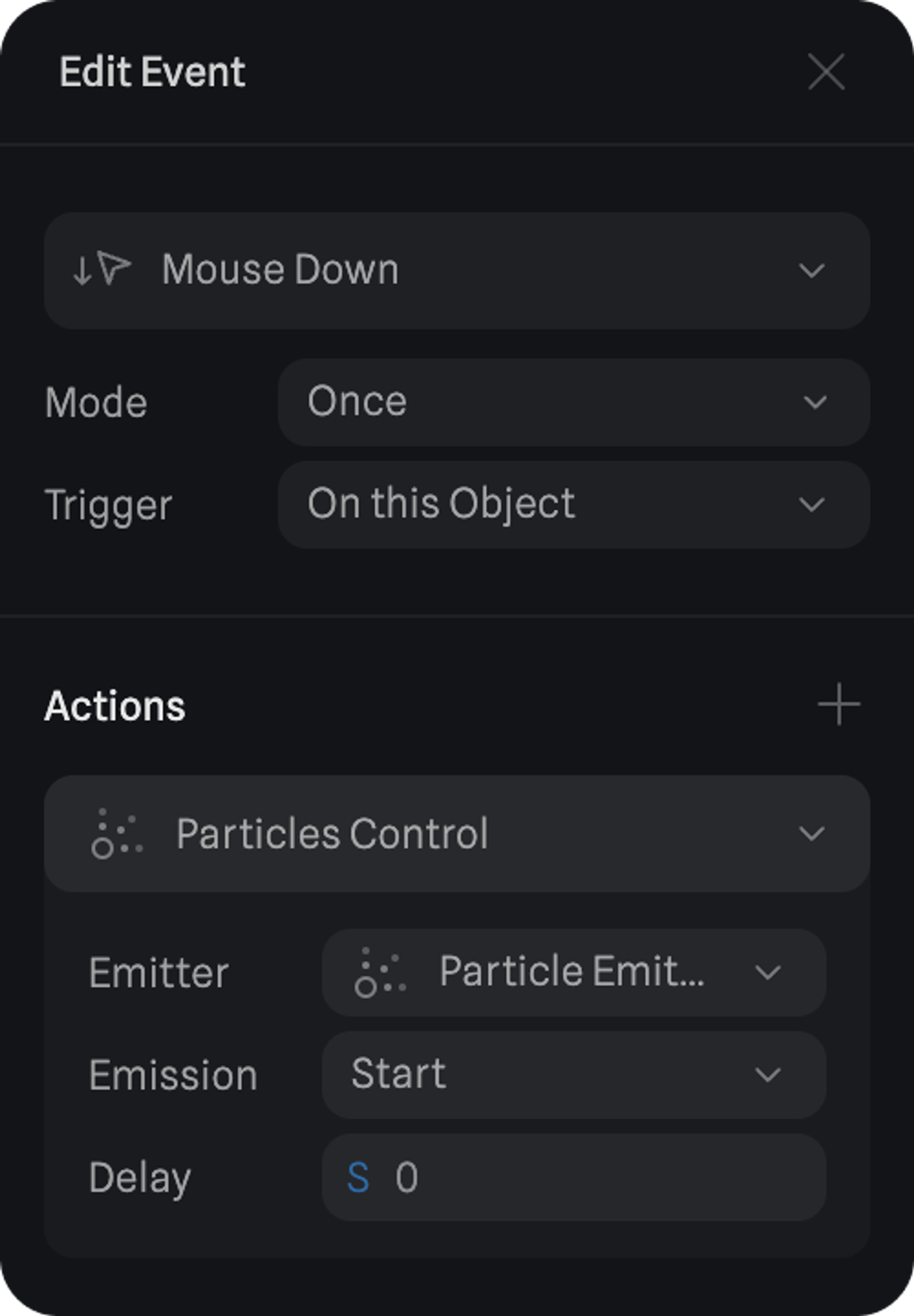Expand the Particles Control action dropdown
914x1316 pixels.
coord(457,834)
